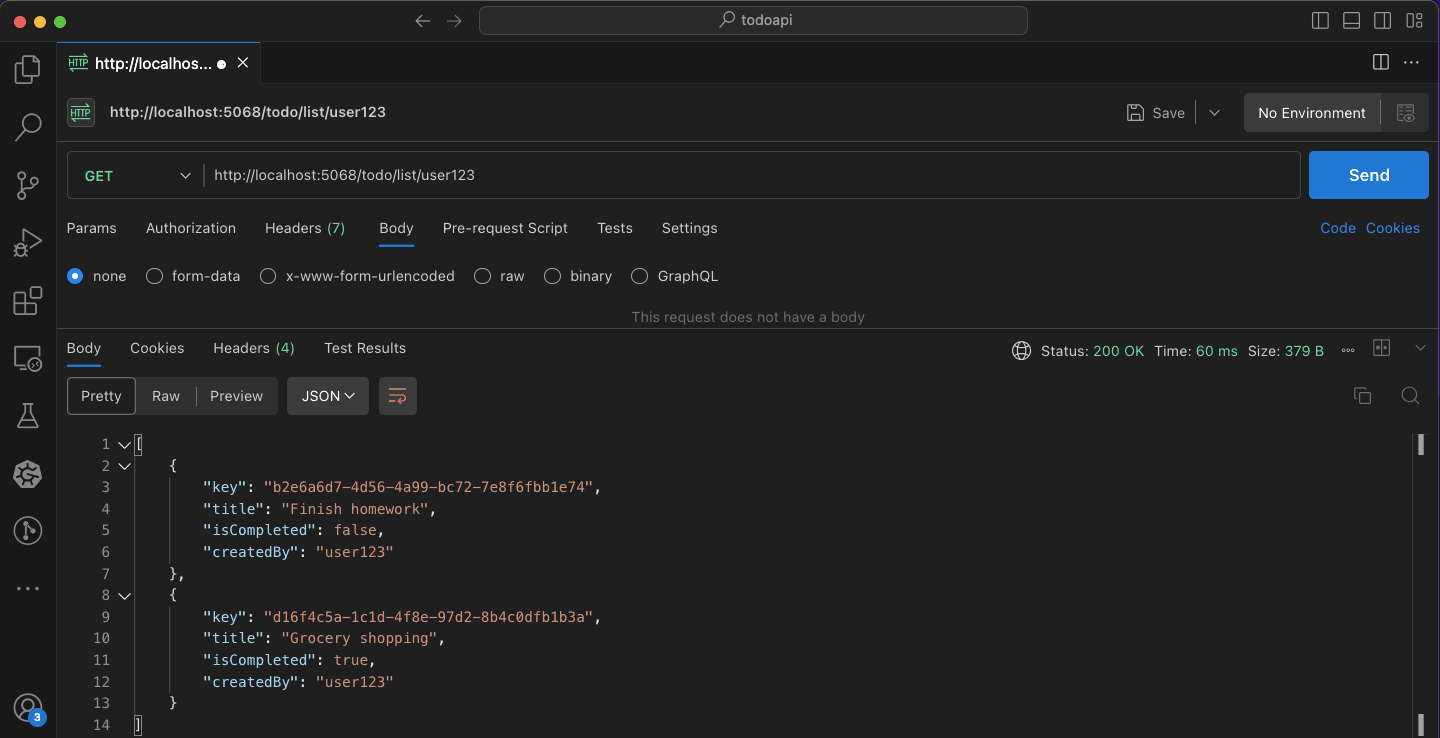The width and height of the screenshot is (1440, 738).
Task: Switch response view to Raw
Action: (166, 396)
